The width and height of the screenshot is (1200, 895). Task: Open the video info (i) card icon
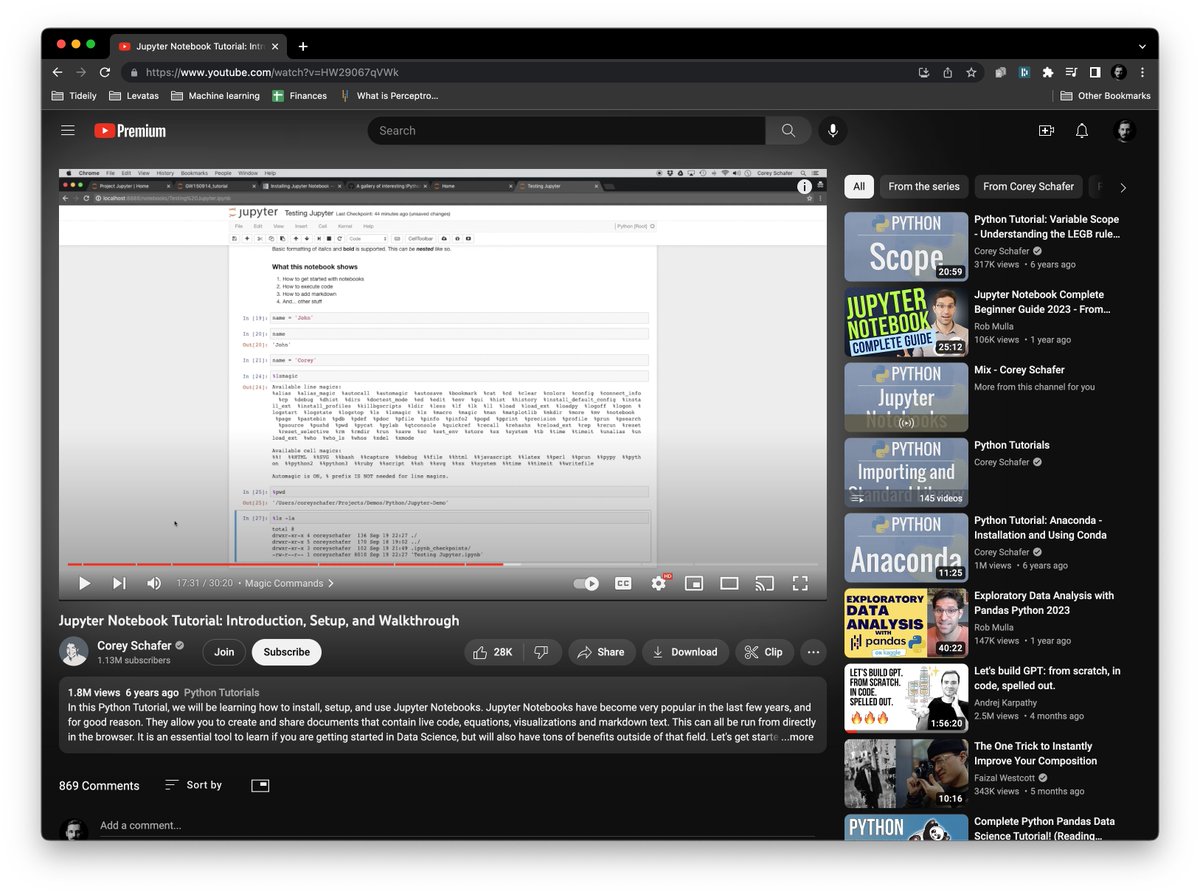coord(804,187)
